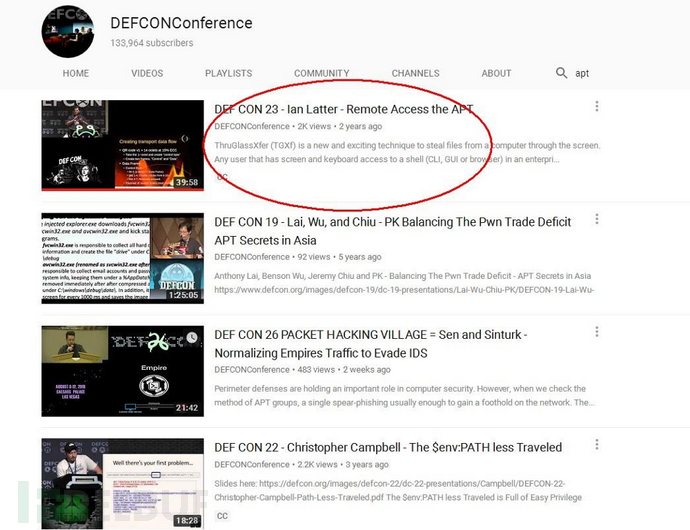Screen dimensions: 690x530
Task: Open options menu for DEF CON 22 video
Action: click(x=597, y=444)
